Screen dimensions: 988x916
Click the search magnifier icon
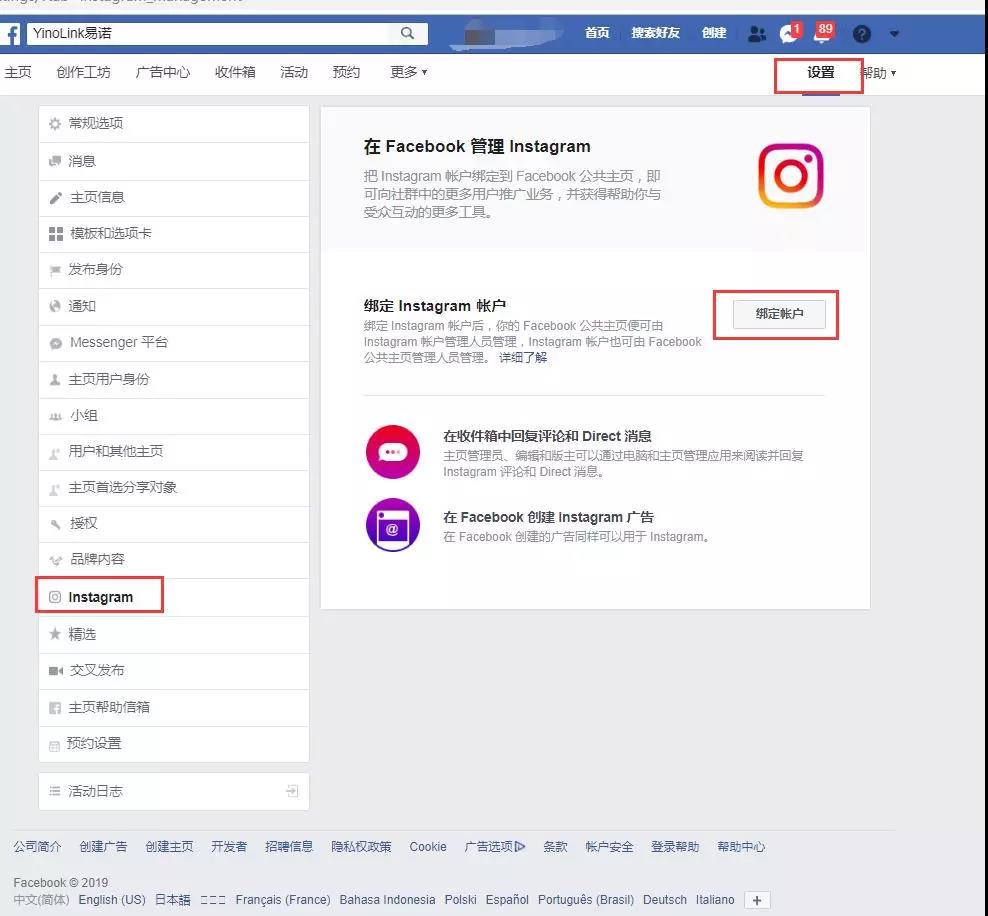click(x=407, y=33)
